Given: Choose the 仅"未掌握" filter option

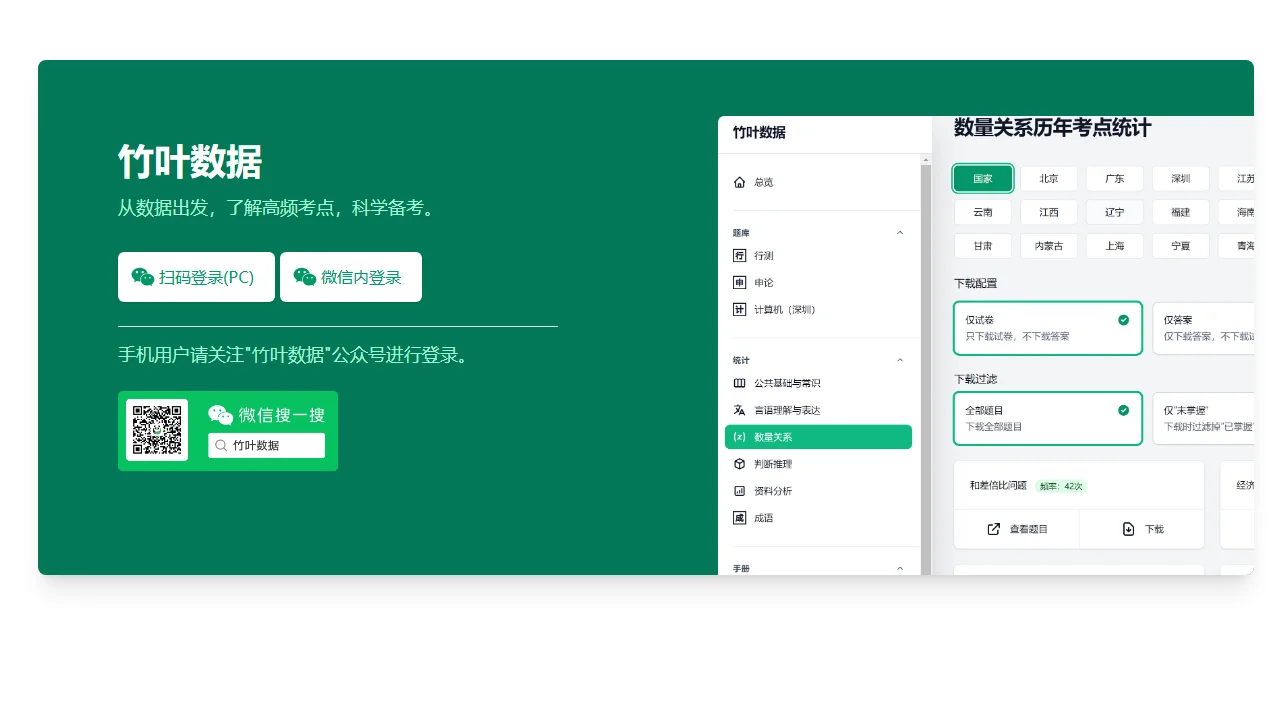Looking at the screenshot, I should [1205, 418].
